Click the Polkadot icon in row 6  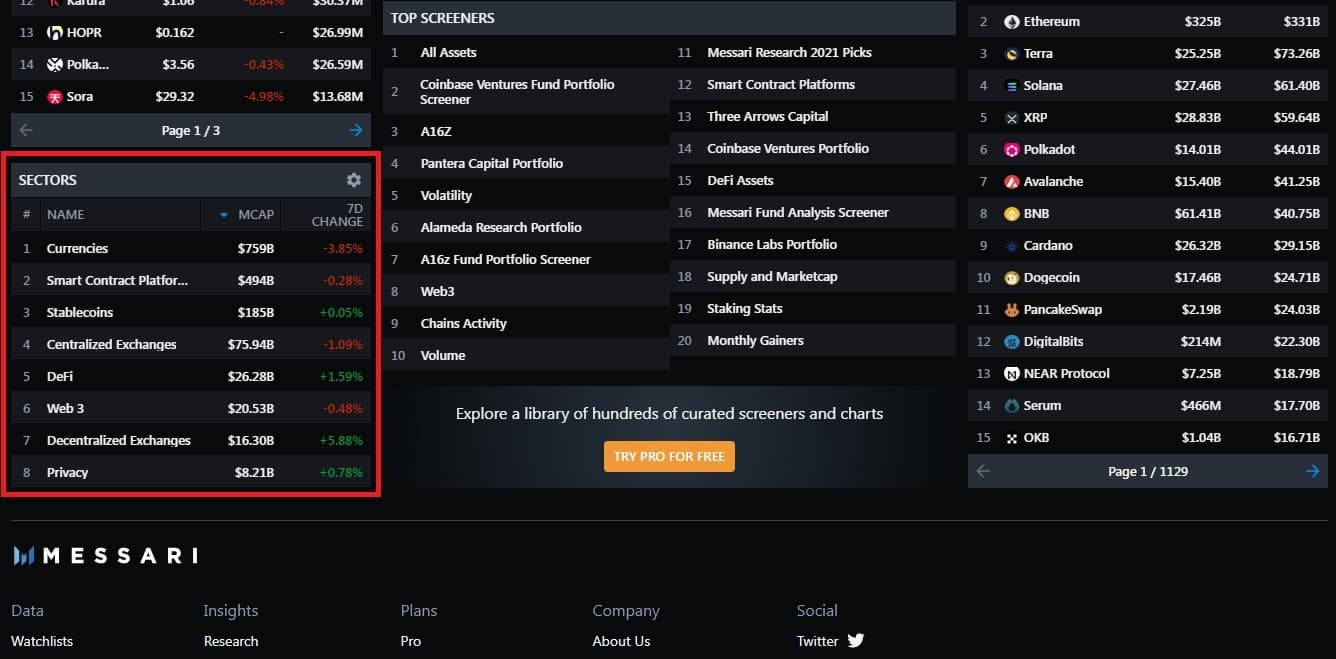pos(1012,150)
